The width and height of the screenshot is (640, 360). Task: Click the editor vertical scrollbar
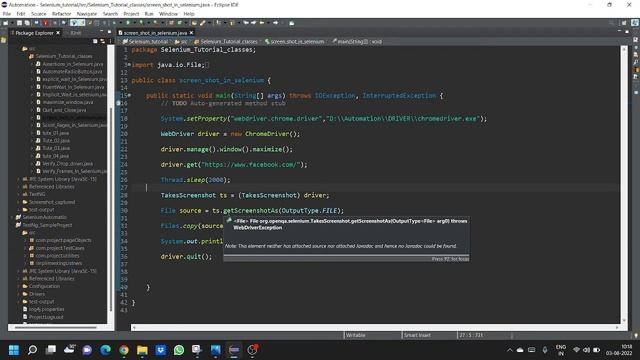624,184
